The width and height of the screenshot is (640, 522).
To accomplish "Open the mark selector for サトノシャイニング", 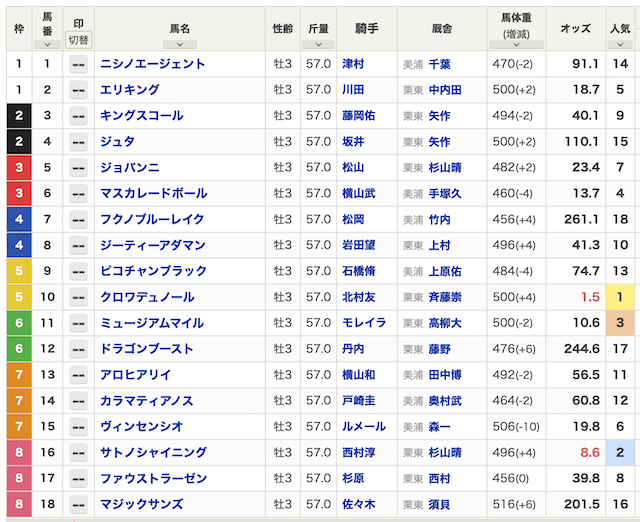I will point(78,454).
